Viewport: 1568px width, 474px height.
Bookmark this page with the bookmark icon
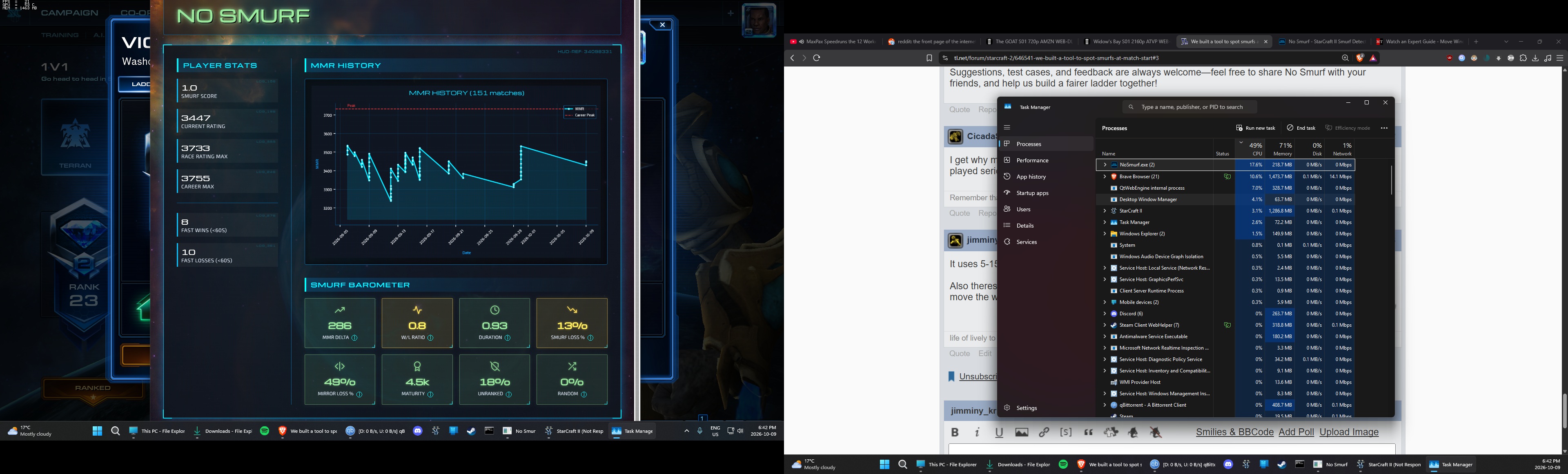tap(929, 58)
